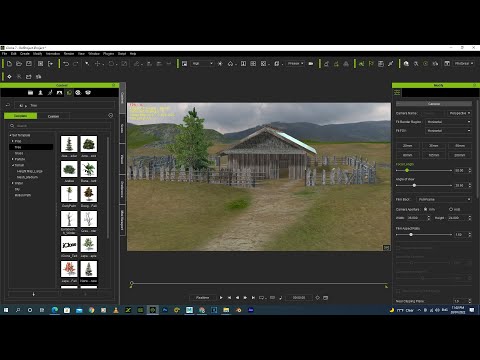
Task: Click the search field in Content panel
Action: [x=60, y=126]
